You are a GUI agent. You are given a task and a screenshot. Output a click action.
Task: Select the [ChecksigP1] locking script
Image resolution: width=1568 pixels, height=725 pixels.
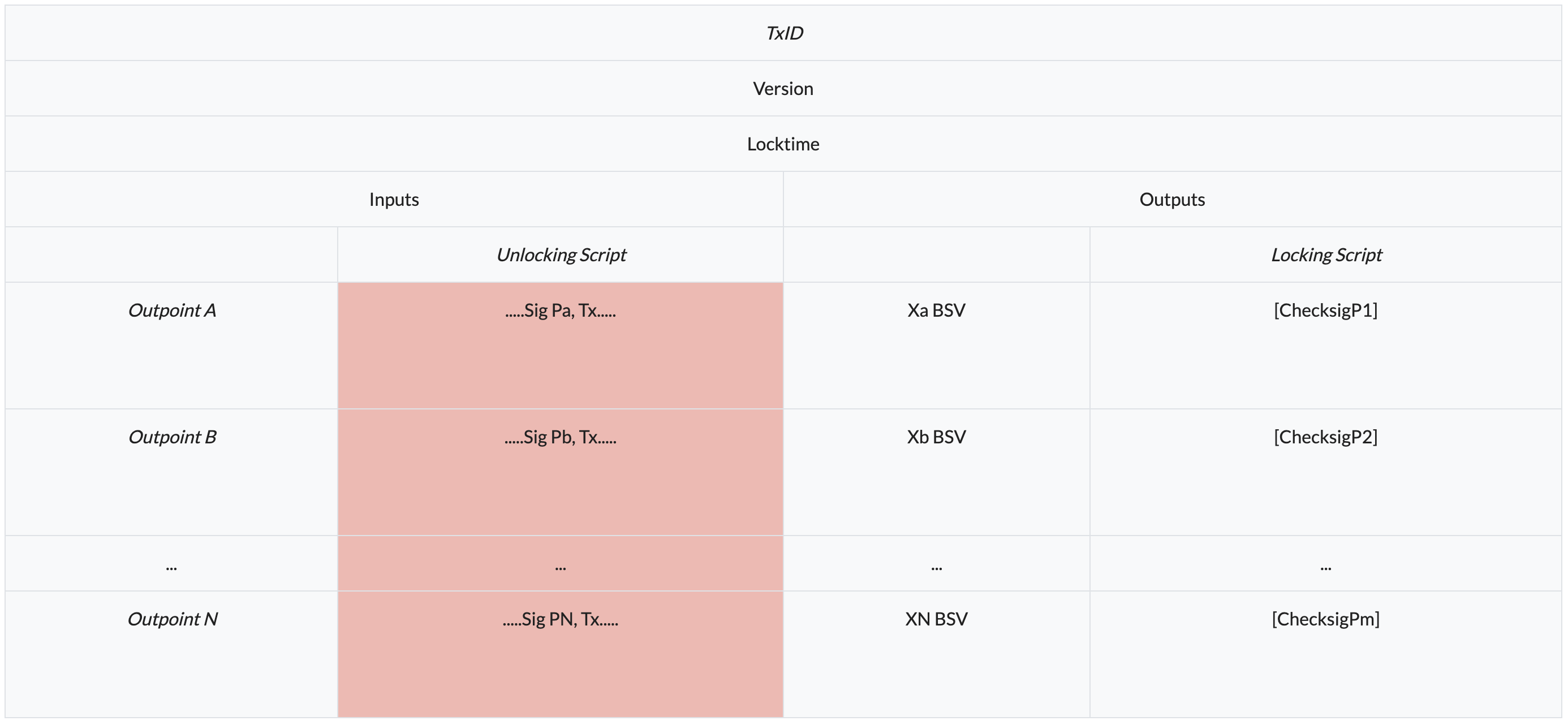tap(1325, 310)
